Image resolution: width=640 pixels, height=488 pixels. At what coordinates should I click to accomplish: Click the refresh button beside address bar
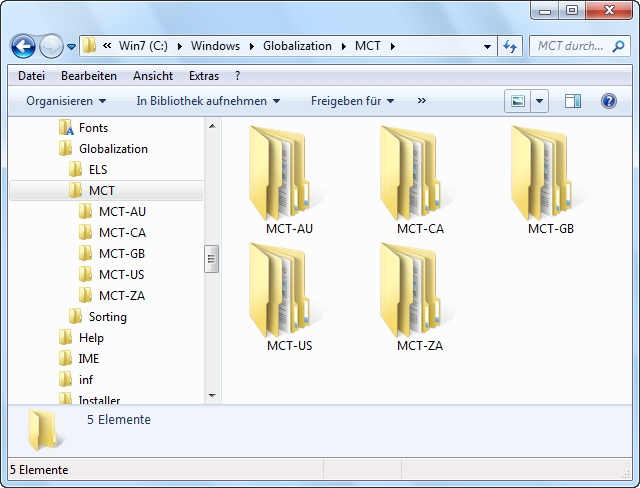tap(511, 46)
